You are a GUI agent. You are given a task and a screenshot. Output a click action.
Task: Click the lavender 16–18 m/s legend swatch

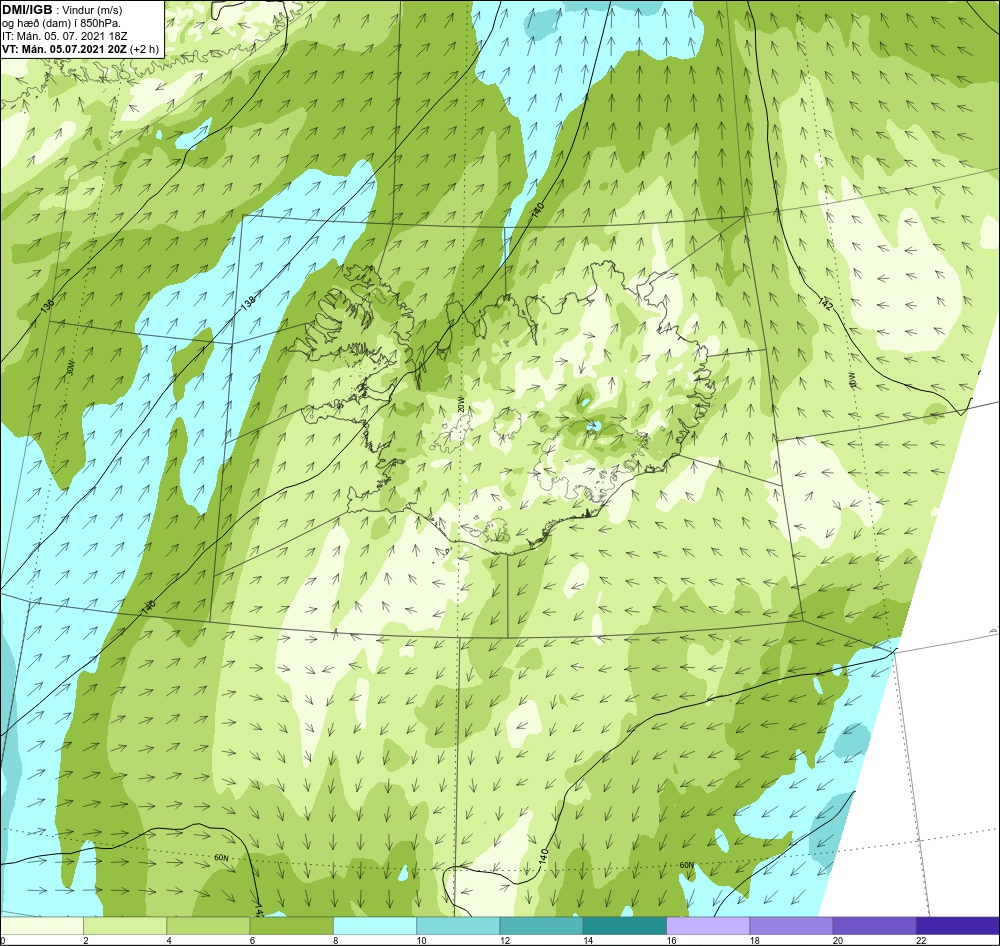[708, 925]
